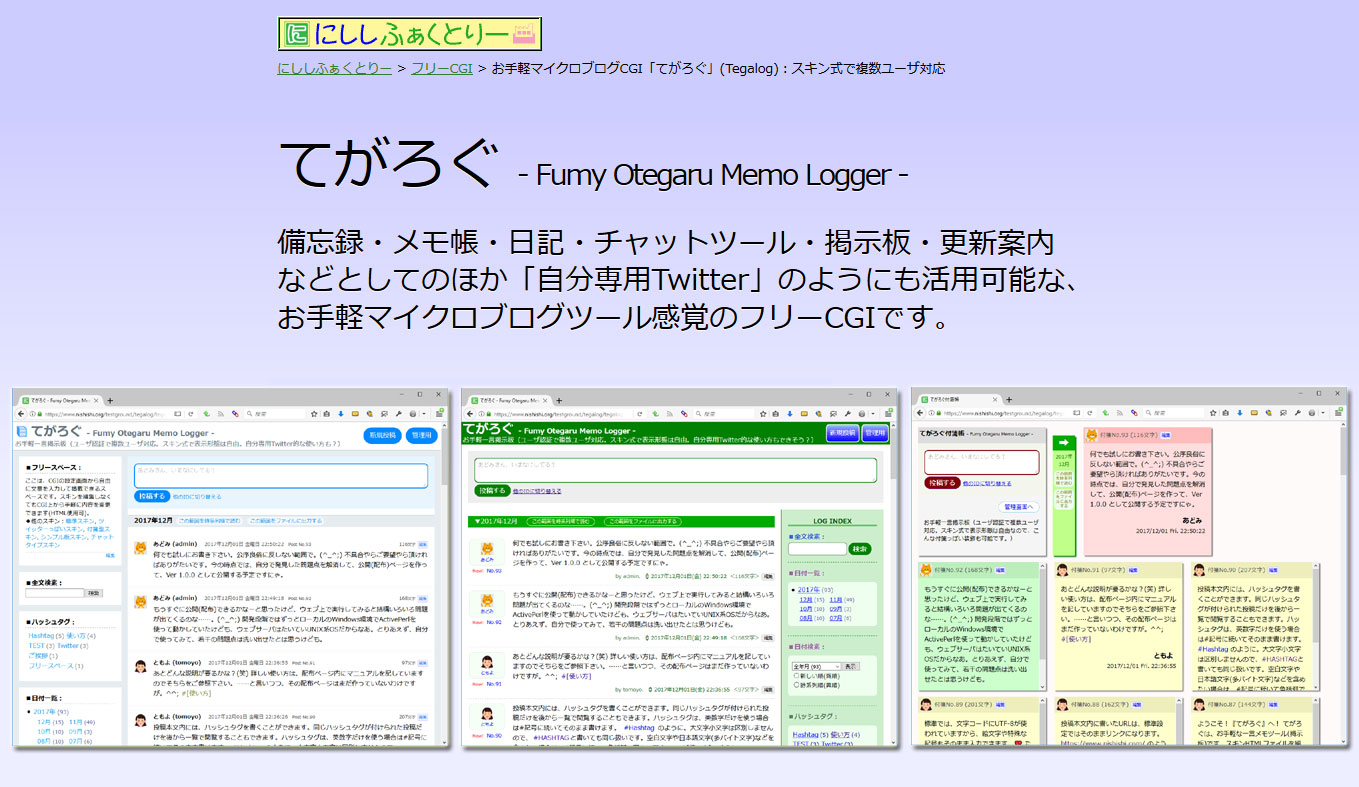
Task: Click the にししふぁくとりー logo banner
Action: point(410,35)
